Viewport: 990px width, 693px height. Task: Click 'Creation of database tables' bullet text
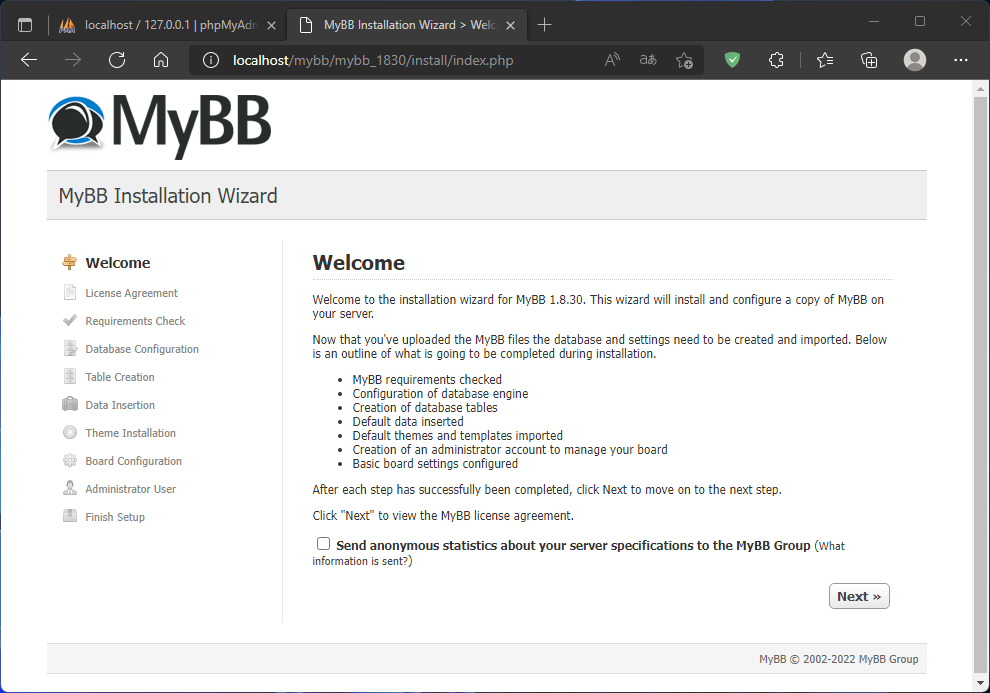(x=425, y=408)
